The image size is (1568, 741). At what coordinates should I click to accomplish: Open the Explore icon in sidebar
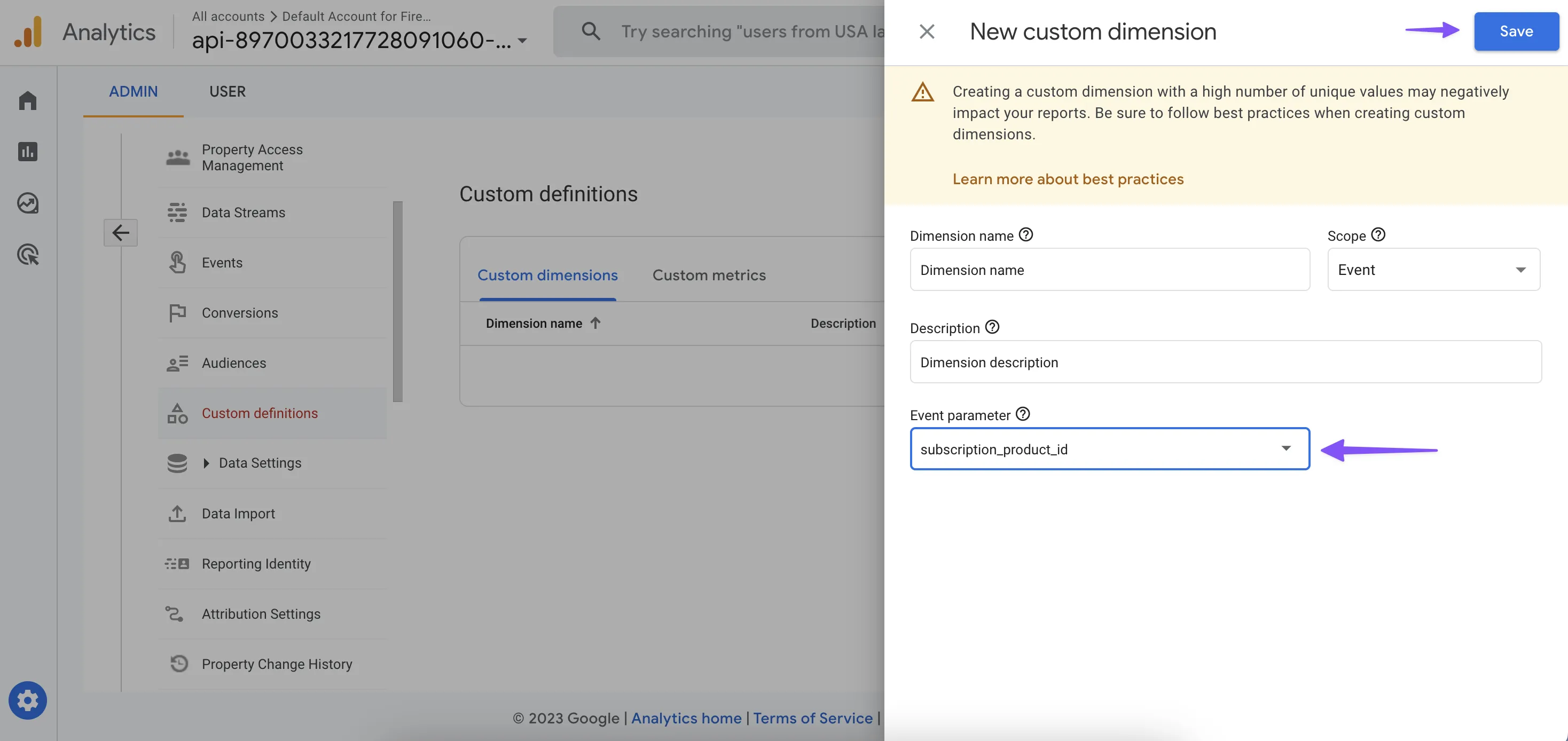pyautogui.click(x=27, y=203)
